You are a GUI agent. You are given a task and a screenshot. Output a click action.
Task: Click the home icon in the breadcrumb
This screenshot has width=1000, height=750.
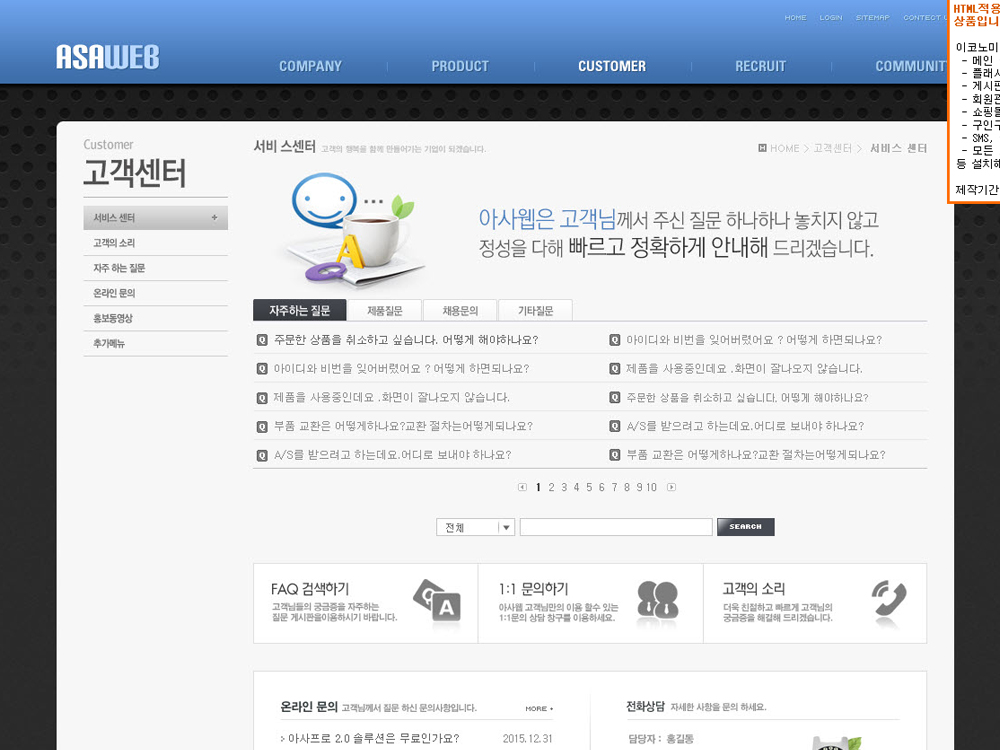tap(762, 148)
